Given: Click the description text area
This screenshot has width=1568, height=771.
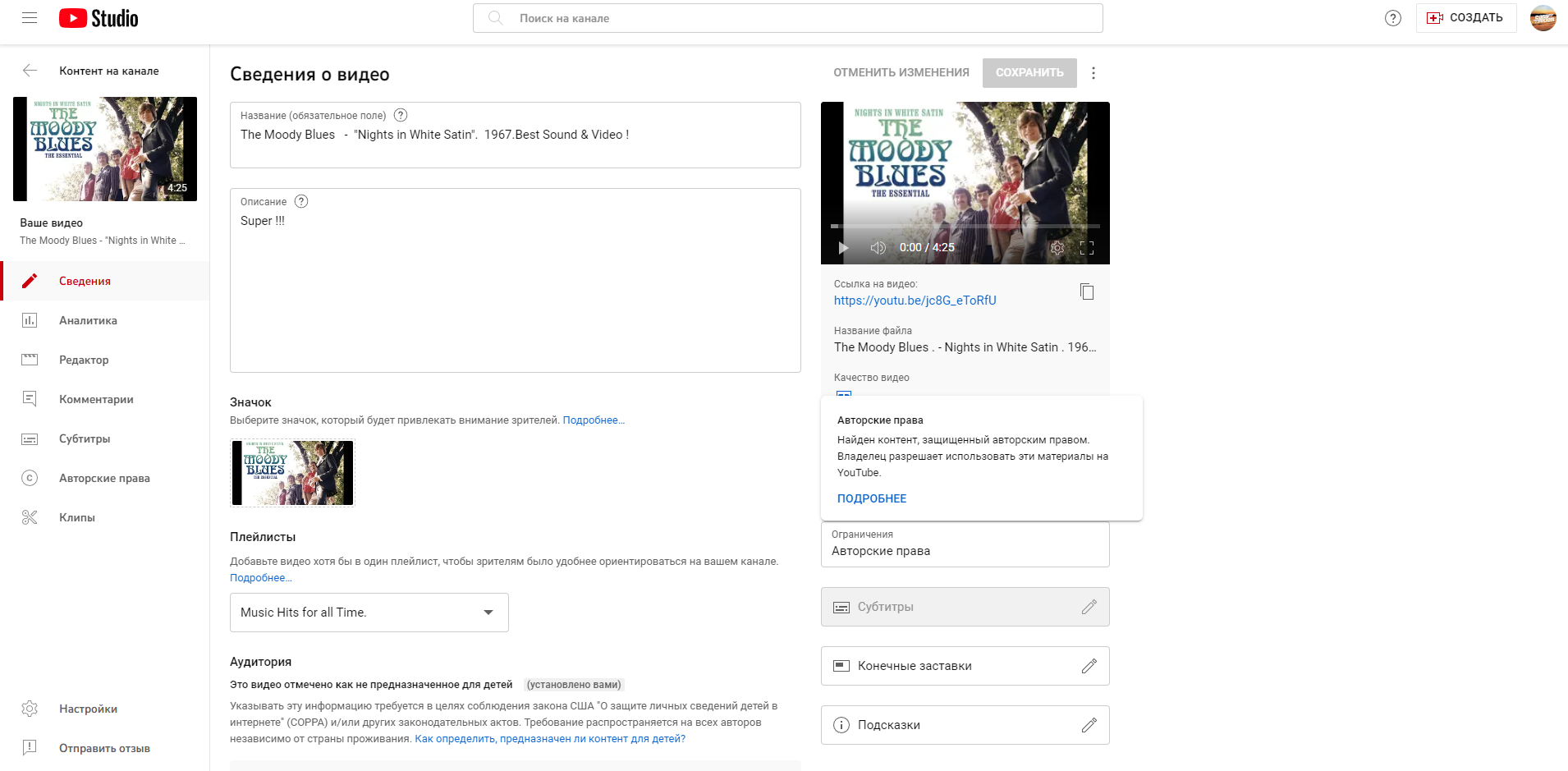Looking at the screenshot, I should coord(516,281).
